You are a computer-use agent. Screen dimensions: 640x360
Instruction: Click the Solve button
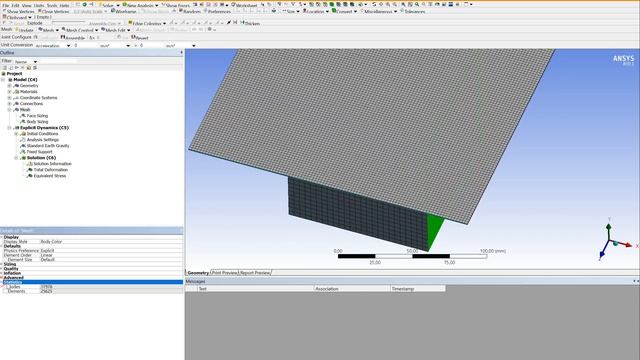(108, 5)
